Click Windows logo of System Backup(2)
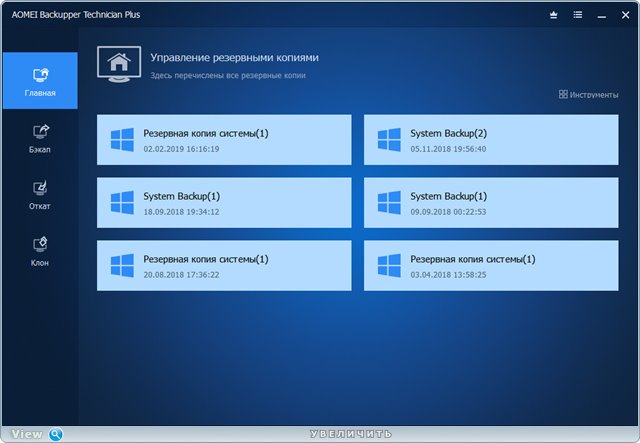This screenshot has width=640, height=443. click(389, 140)
